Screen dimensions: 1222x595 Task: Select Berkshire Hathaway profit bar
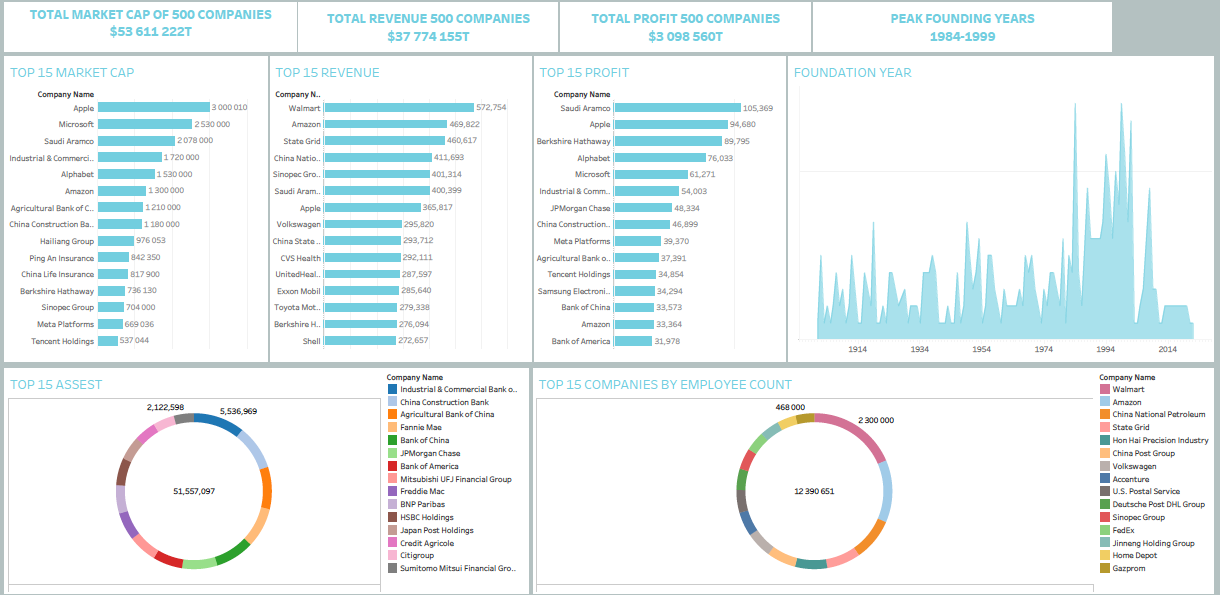pyautogui.click(x=668, y=141)
